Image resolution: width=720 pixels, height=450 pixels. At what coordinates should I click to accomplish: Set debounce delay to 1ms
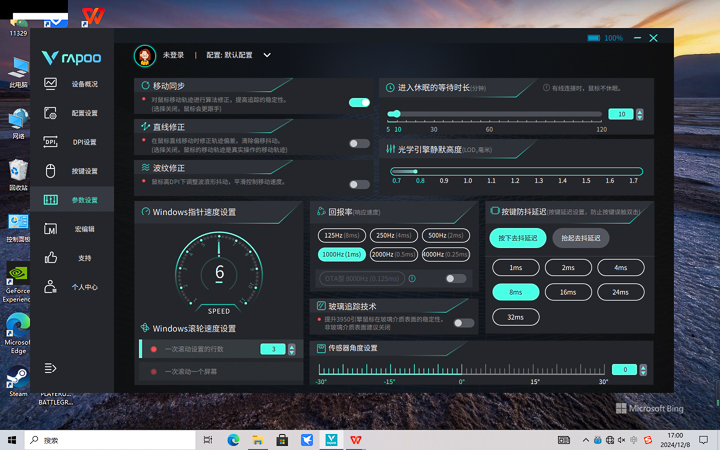516,267
